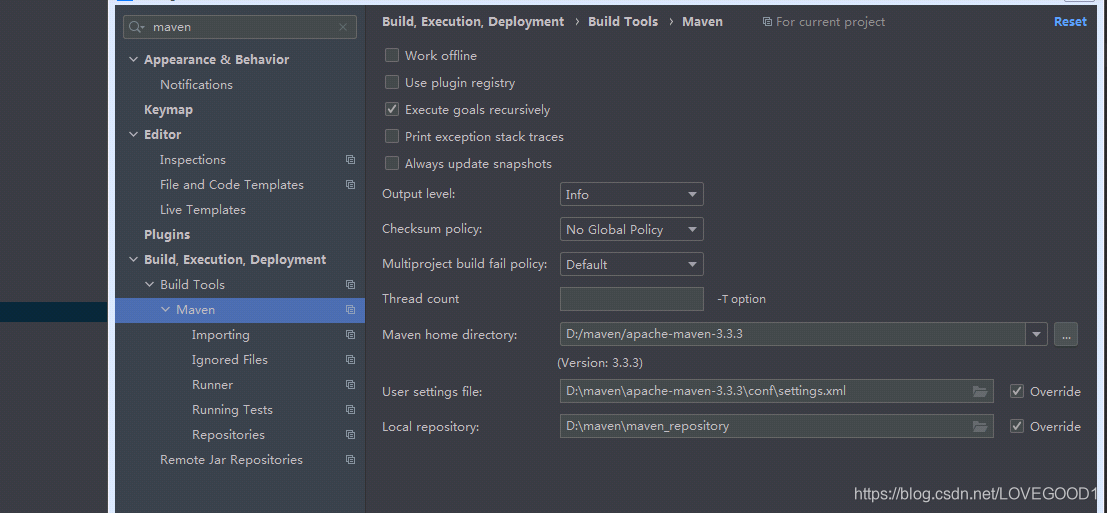Screen dimensions: 1107x513
Task: Click the folder icon in Local repository field
Action: [x=979, y=426]
